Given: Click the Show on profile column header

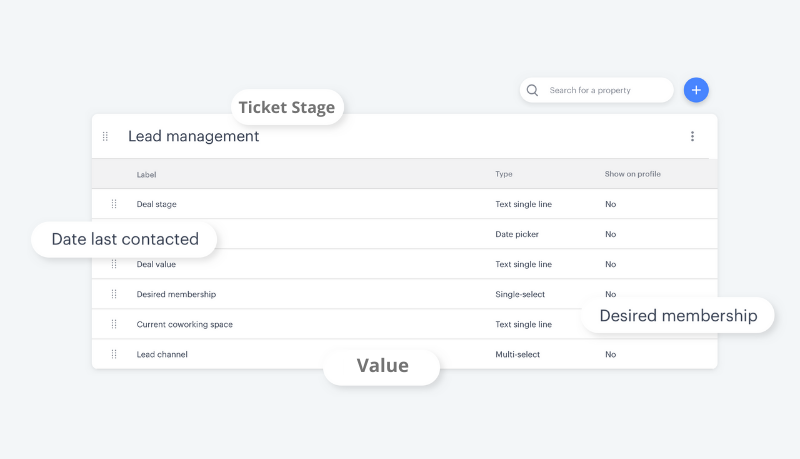Looking at the screenshot, I should pos(632,174).
